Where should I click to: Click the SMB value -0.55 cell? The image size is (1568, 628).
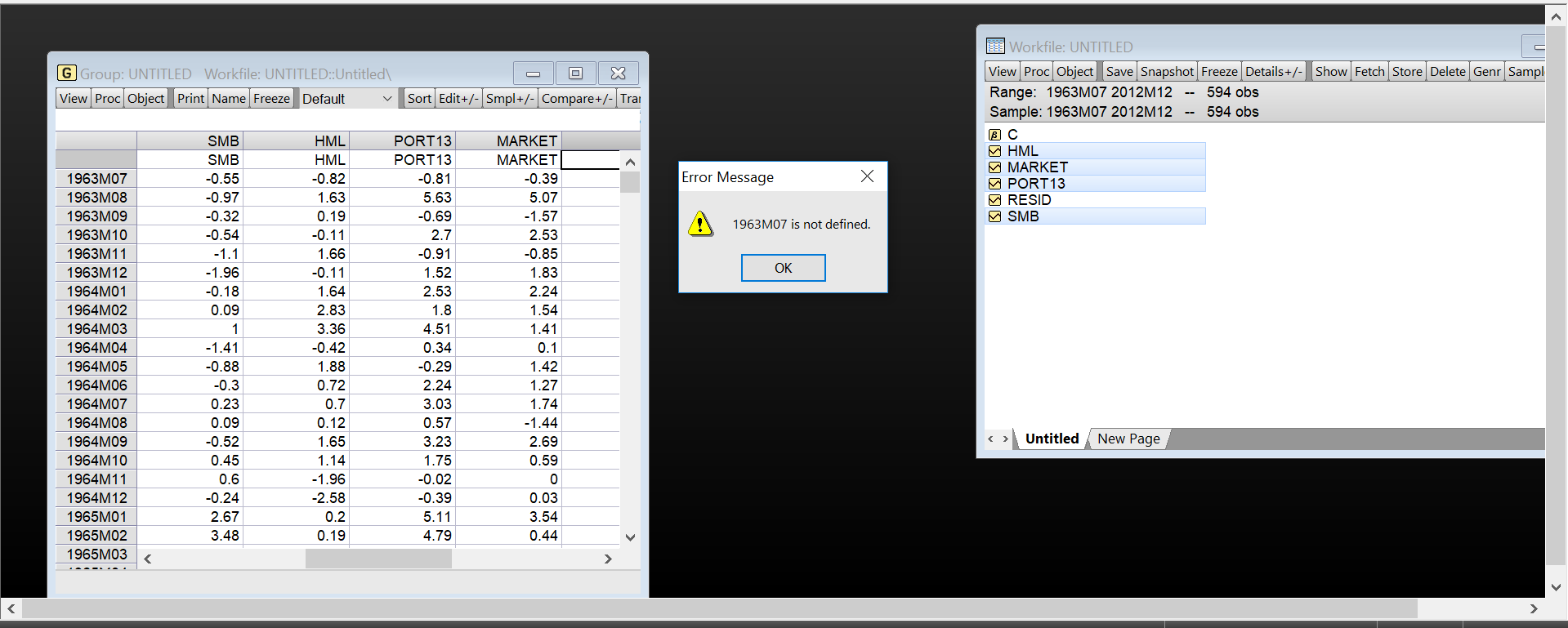190,179
